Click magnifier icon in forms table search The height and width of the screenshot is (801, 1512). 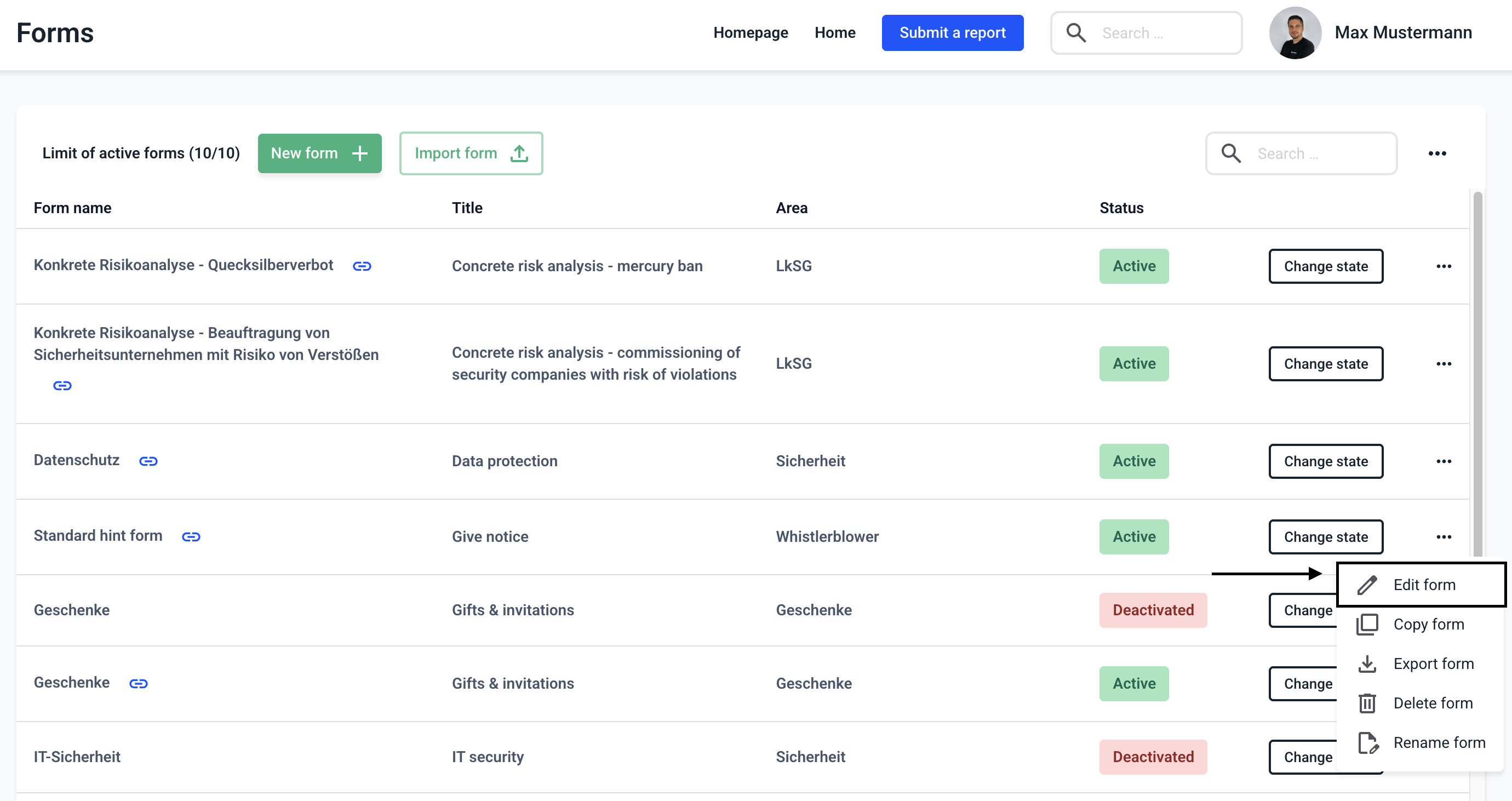pyautogui.click(x=1231, y=154)
